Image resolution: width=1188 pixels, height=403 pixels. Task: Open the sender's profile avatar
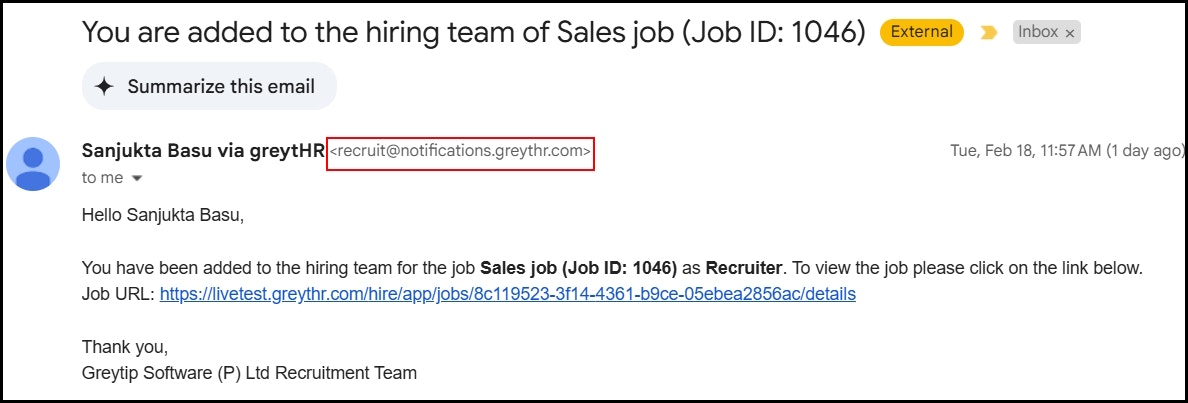(x=33, y=164)
